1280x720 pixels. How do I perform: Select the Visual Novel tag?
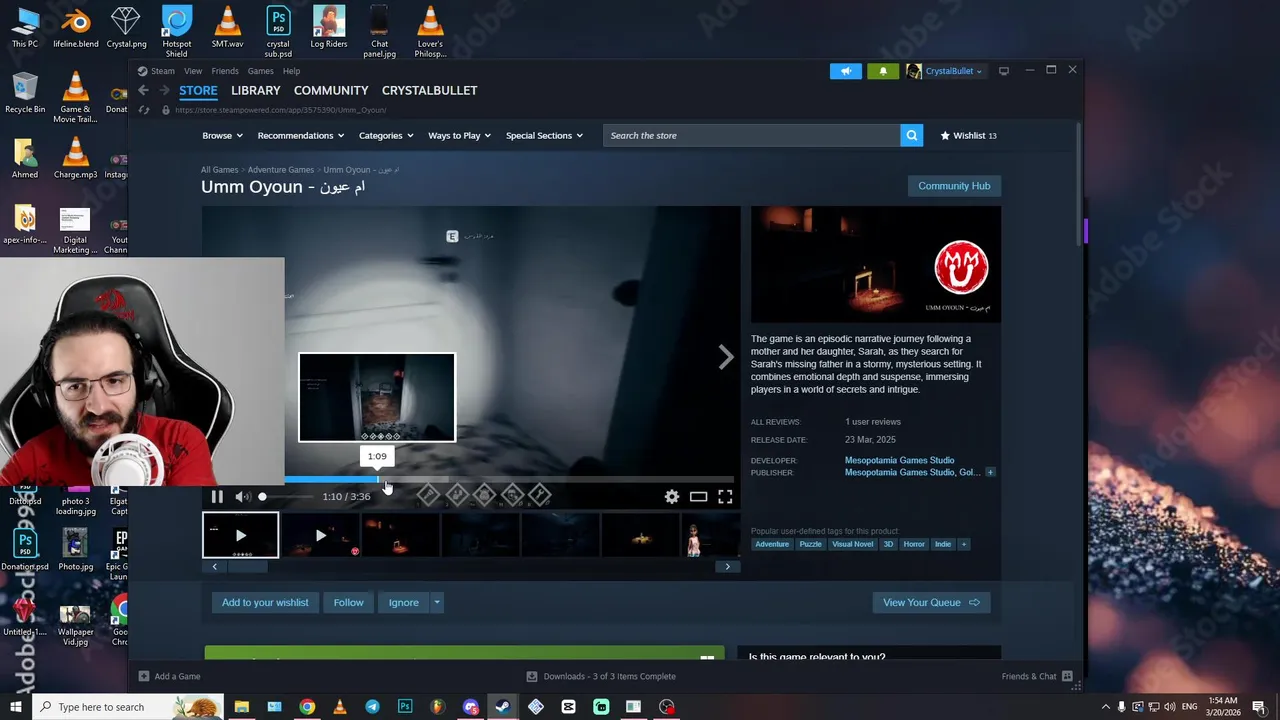[x=852, y=544]
